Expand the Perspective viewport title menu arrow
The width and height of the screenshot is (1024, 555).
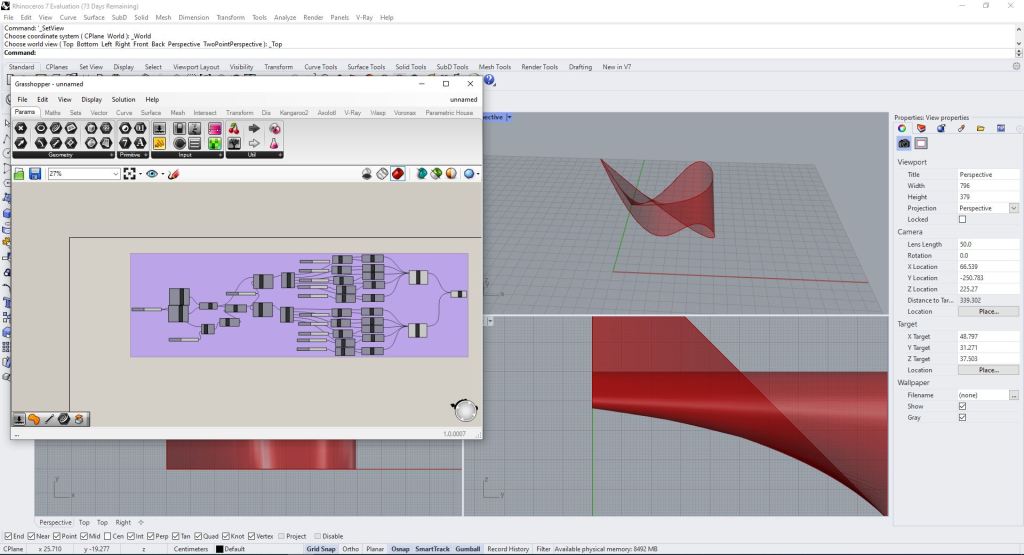[x=509, y=117]
